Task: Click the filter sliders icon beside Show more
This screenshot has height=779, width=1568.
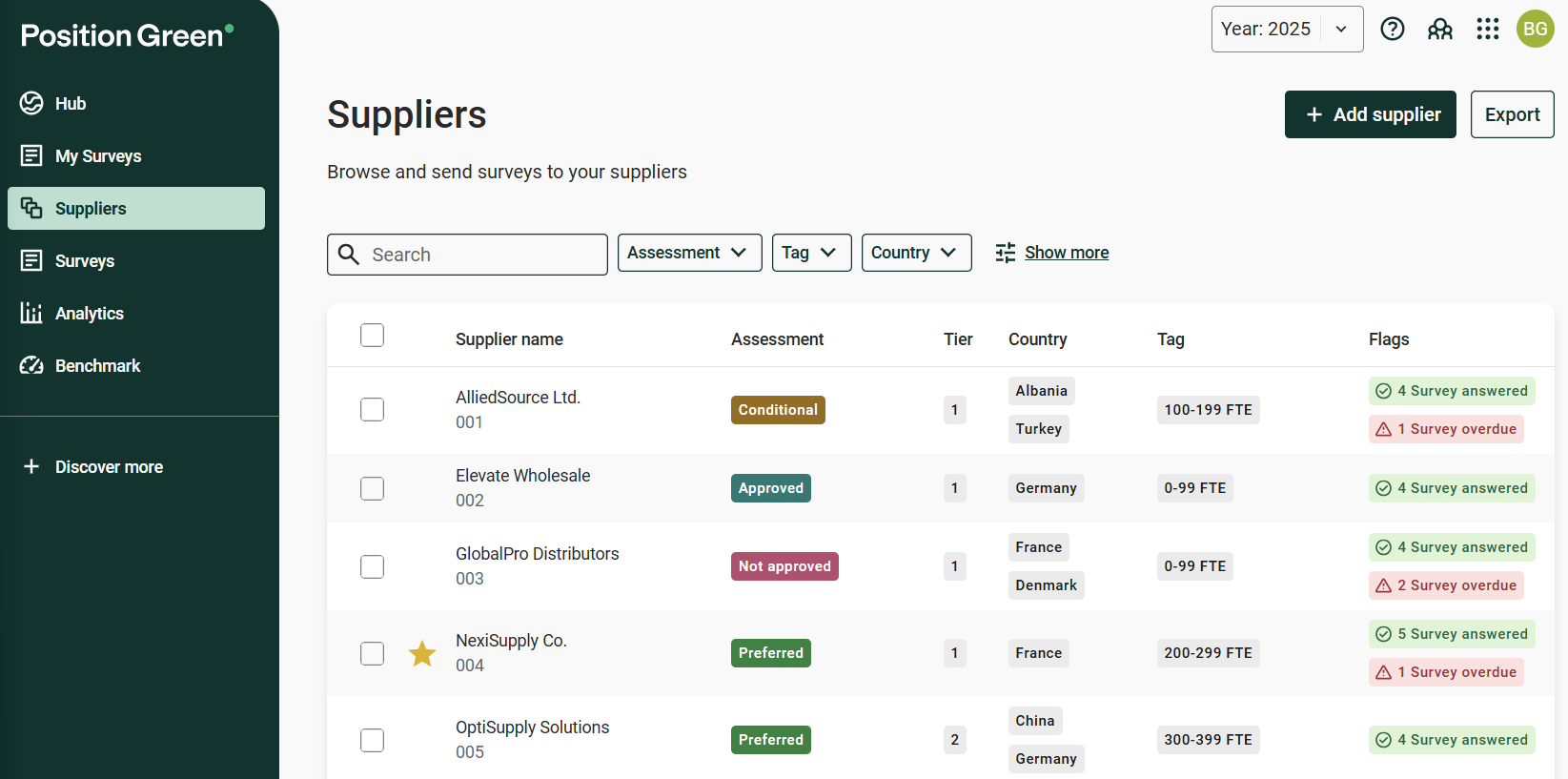Action: point(1006,253)
